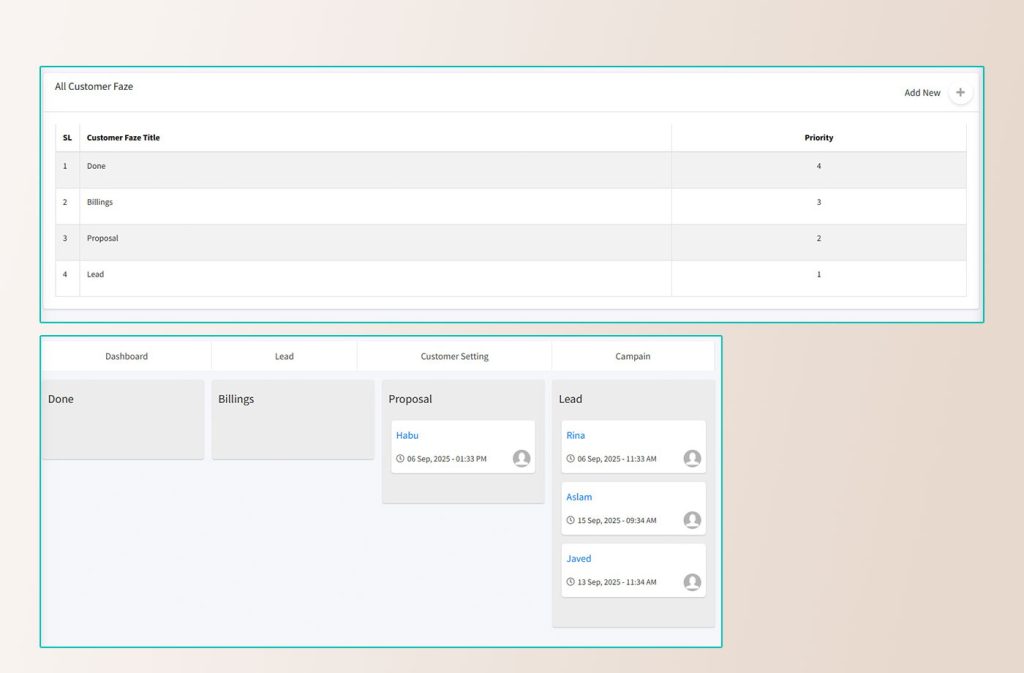Open the Aslam lead link
This screenshot has height=673, width=1024.
579,497
